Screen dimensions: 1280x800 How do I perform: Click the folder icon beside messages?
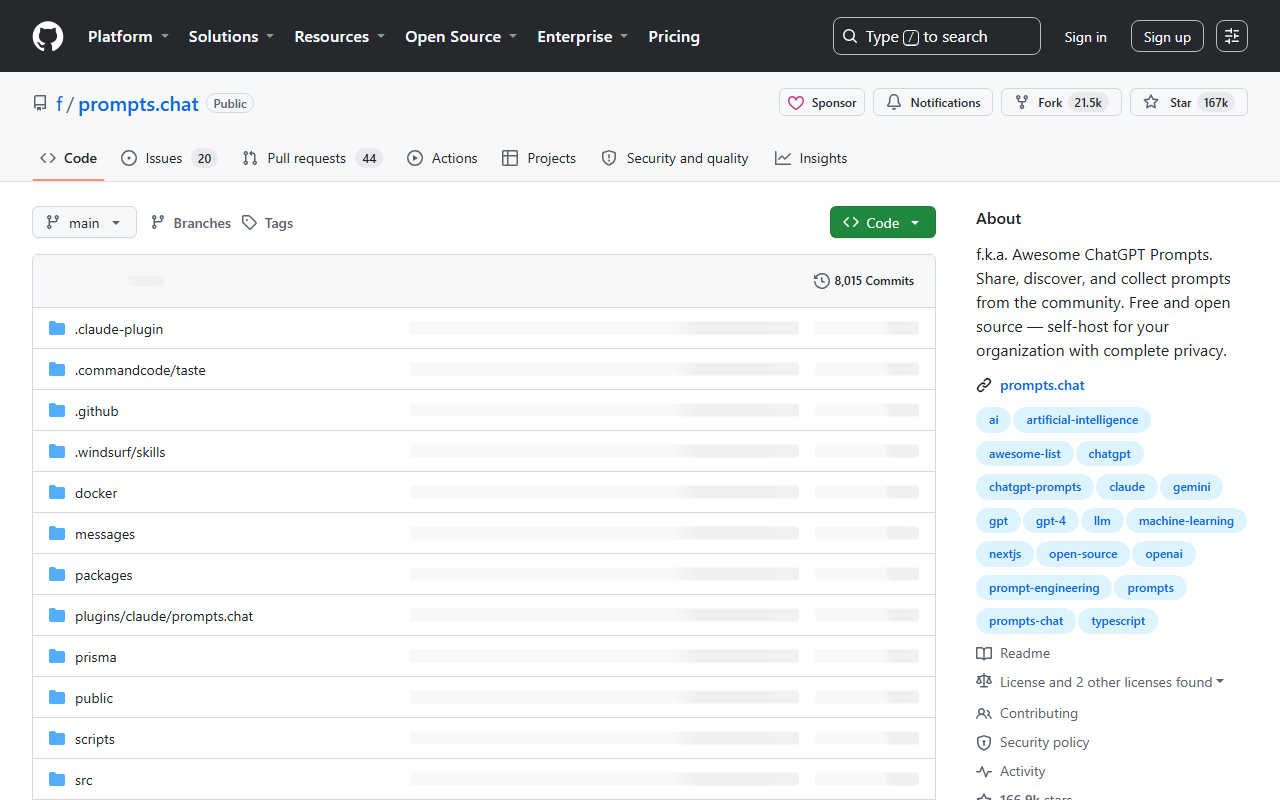(x=57, y=534)
